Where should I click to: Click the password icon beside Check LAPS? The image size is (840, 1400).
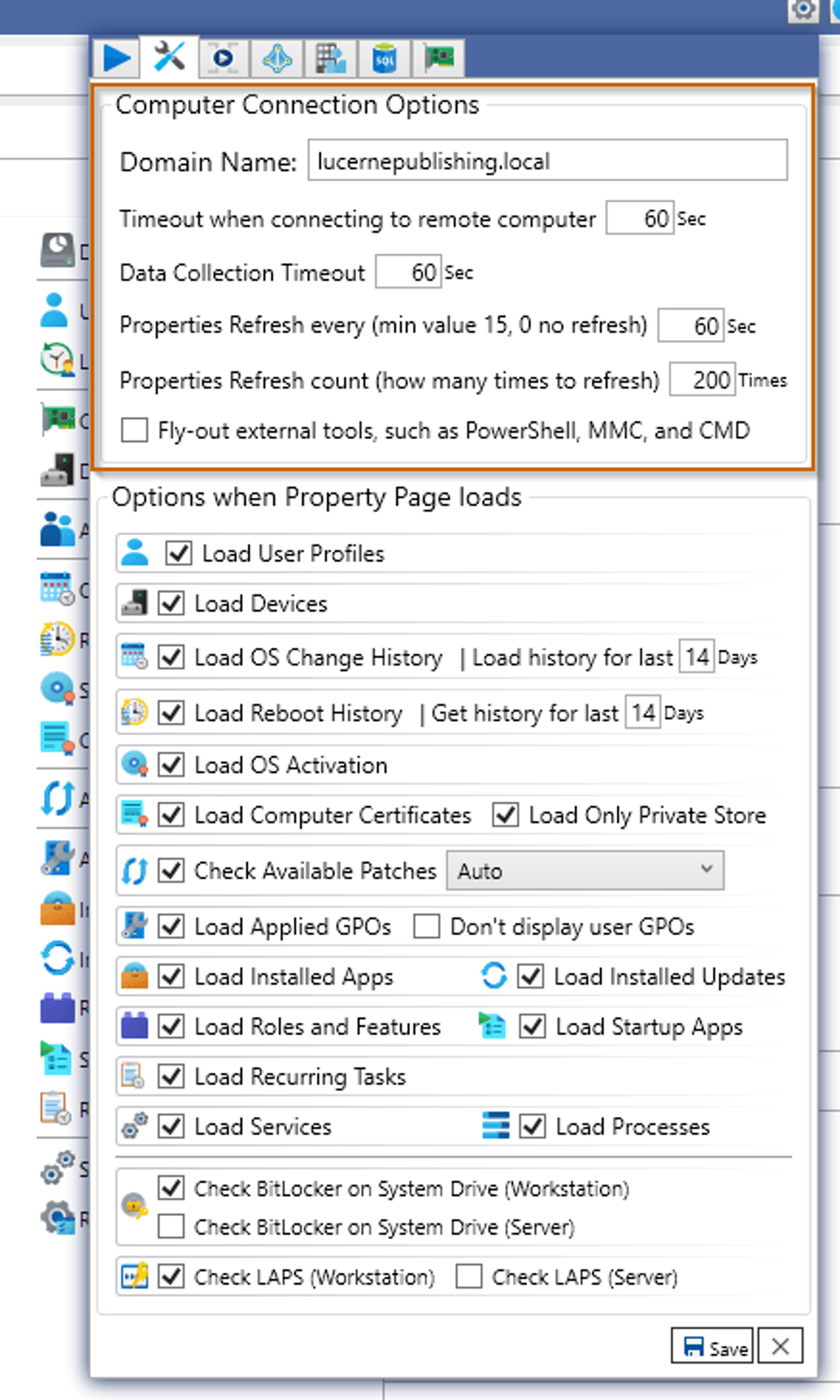click(135, 1276)
